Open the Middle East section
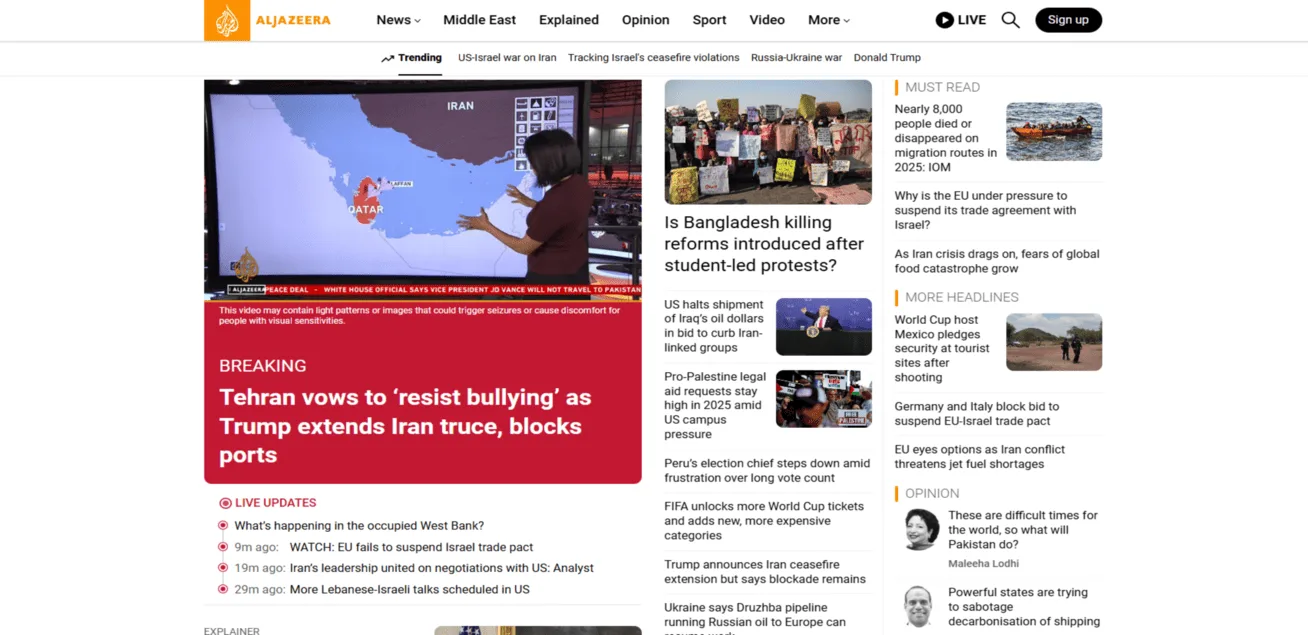1308x635 pixels. tap(479, 20)
